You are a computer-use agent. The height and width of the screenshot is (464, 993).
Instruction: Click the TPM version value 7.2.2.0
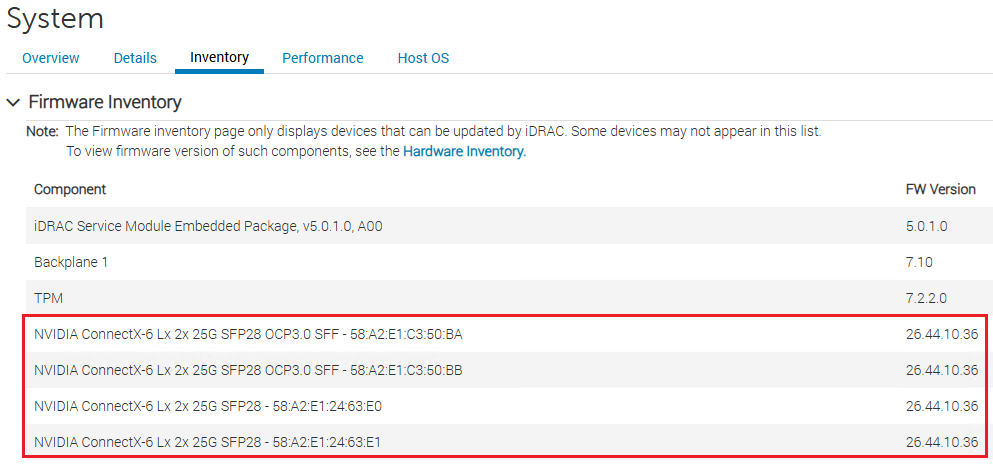(928, 298)
